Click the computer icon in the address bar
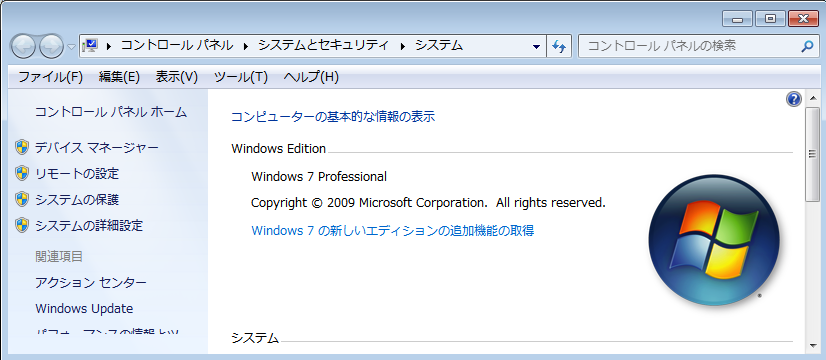826x360 pixels. pos(91,45)
